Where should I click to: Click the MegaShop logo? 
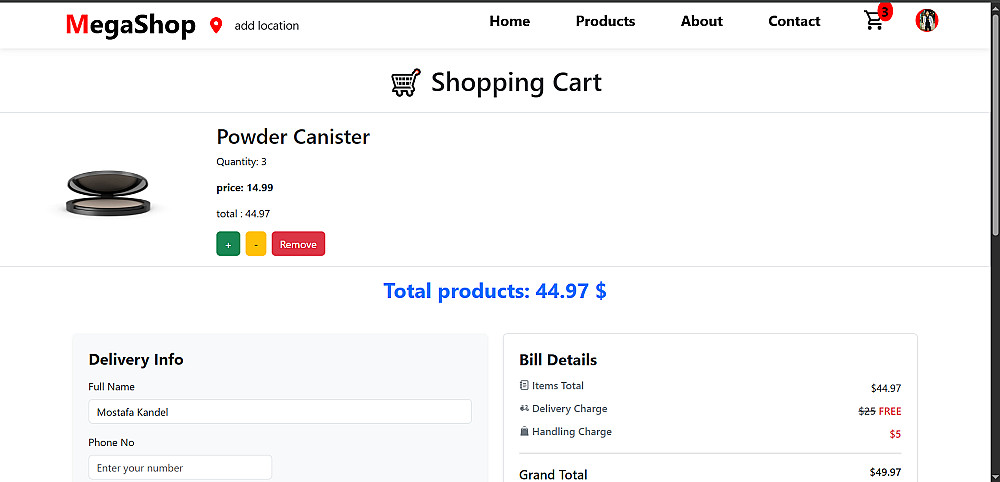130,25
